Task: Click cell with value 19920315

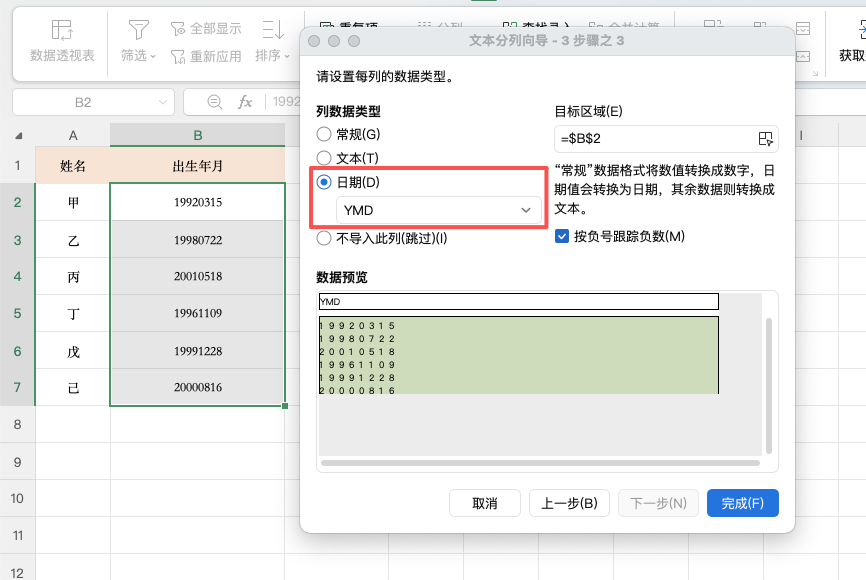Action: click(x=198, y=202)
